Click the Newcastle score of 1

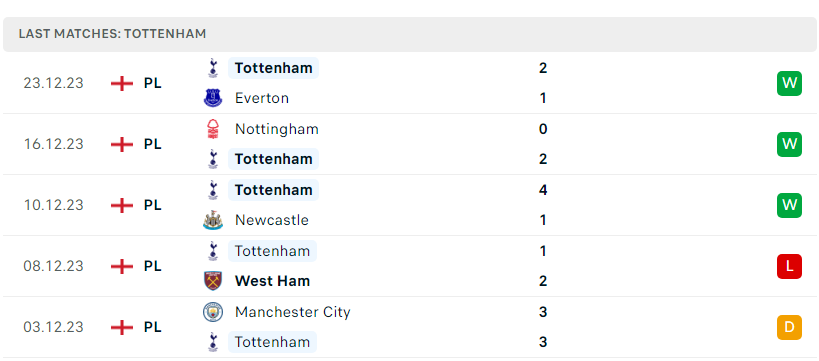[543, 220]
